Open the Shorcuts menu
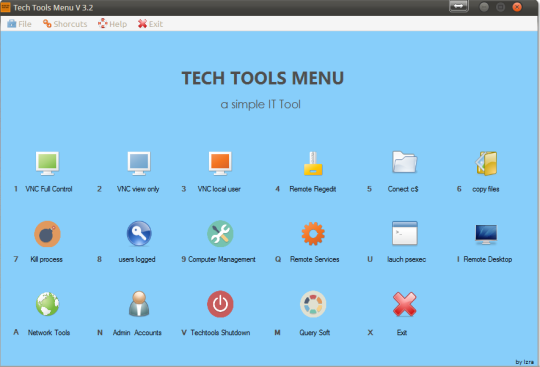The width and height of the screenshot is (540, 367). [65, 24]
